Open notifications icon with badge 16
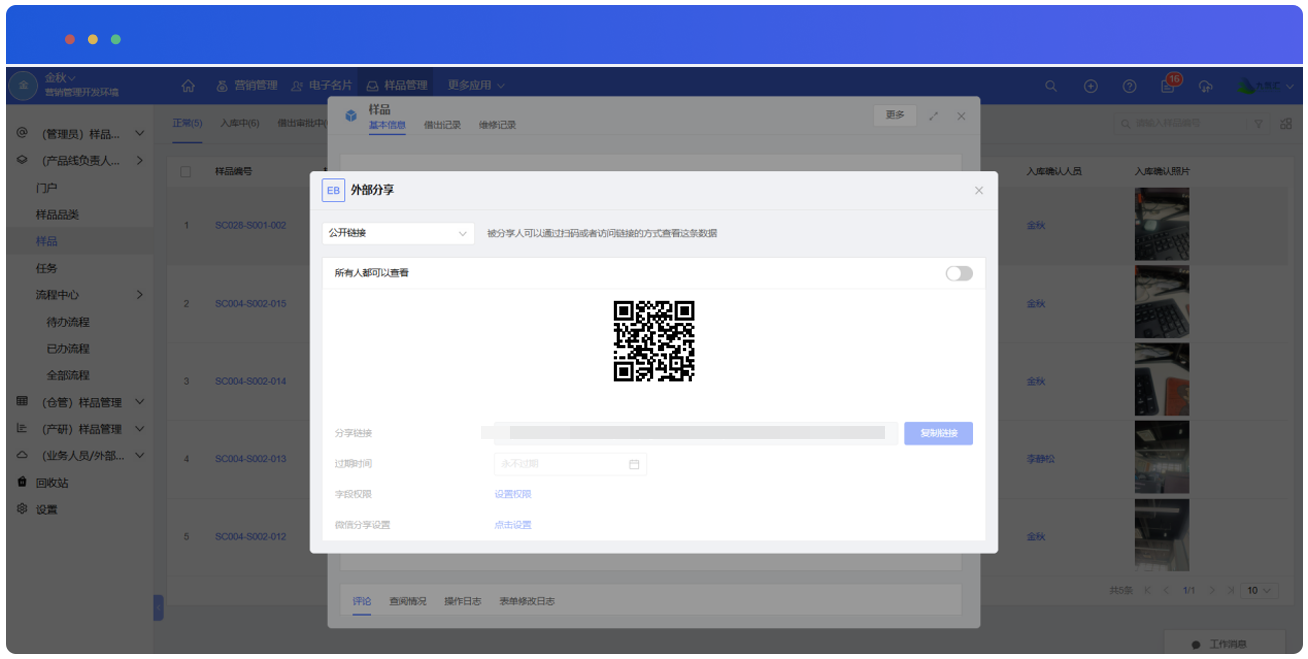The image size is (1308, 659). tap(1168, 86)
